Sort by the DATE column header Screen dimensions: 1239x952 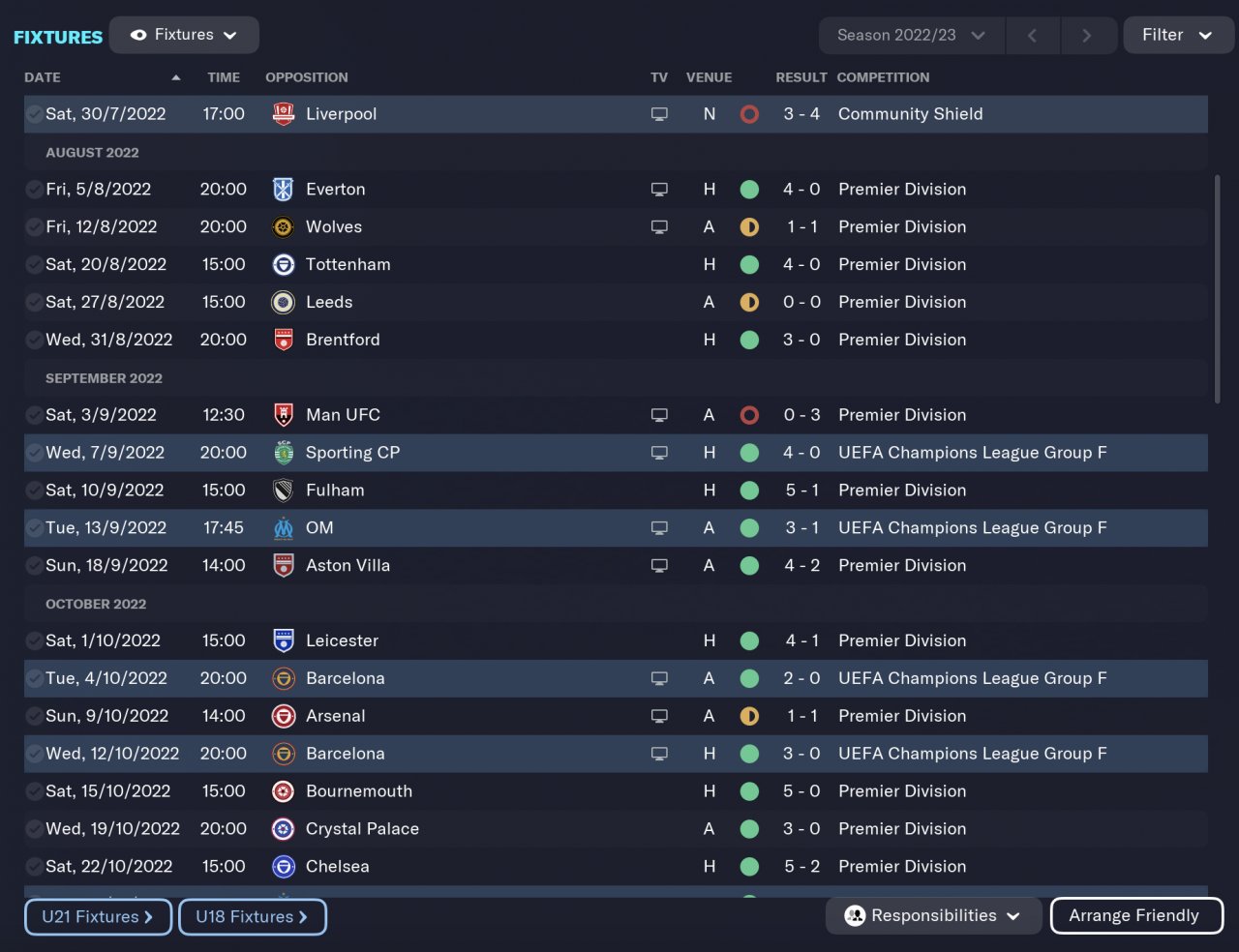(x=43, y=77)
